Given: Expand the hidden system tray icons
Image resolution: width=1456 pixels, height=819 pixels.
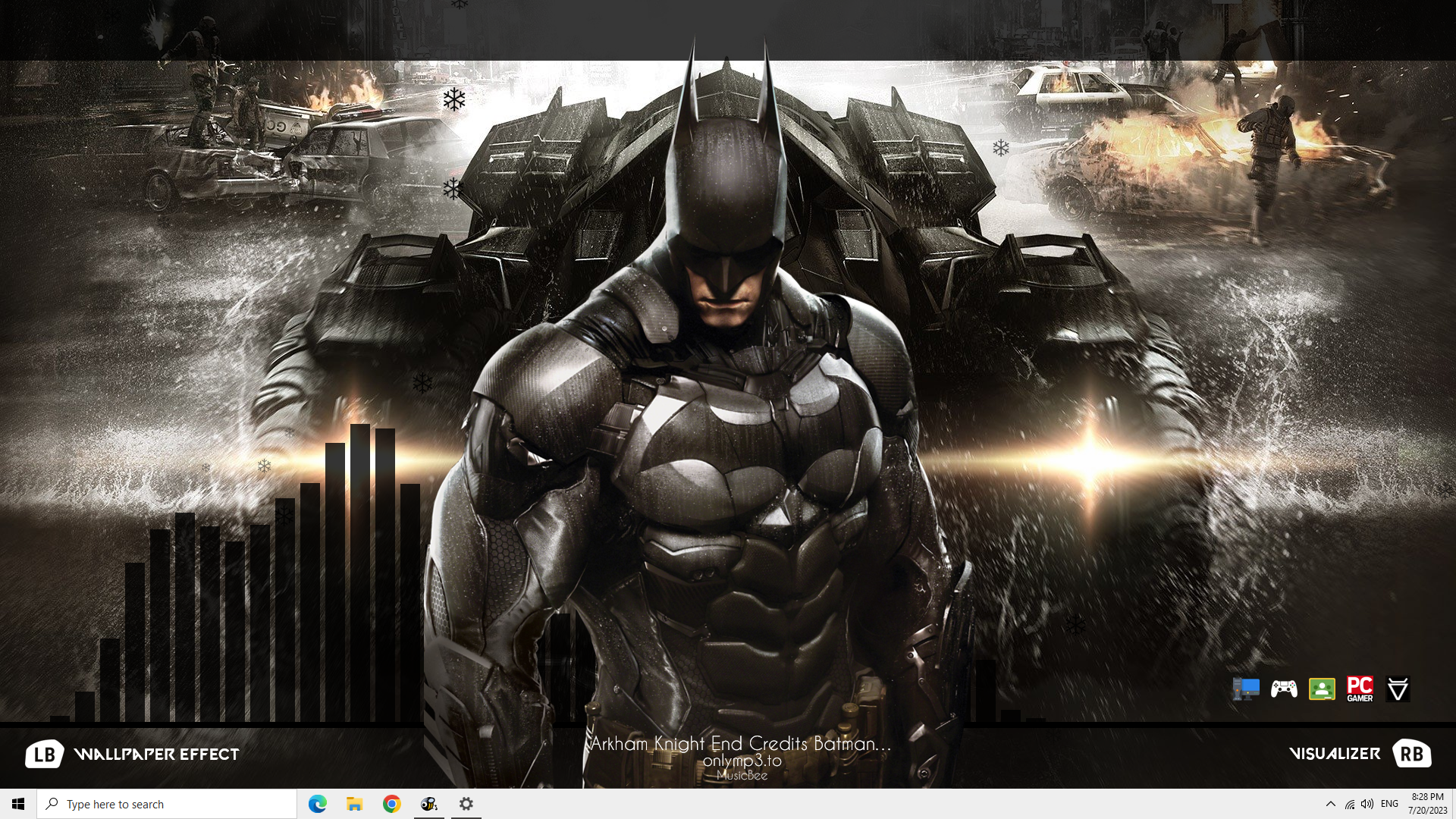Looking at the screenshot, I should 1330,804.
